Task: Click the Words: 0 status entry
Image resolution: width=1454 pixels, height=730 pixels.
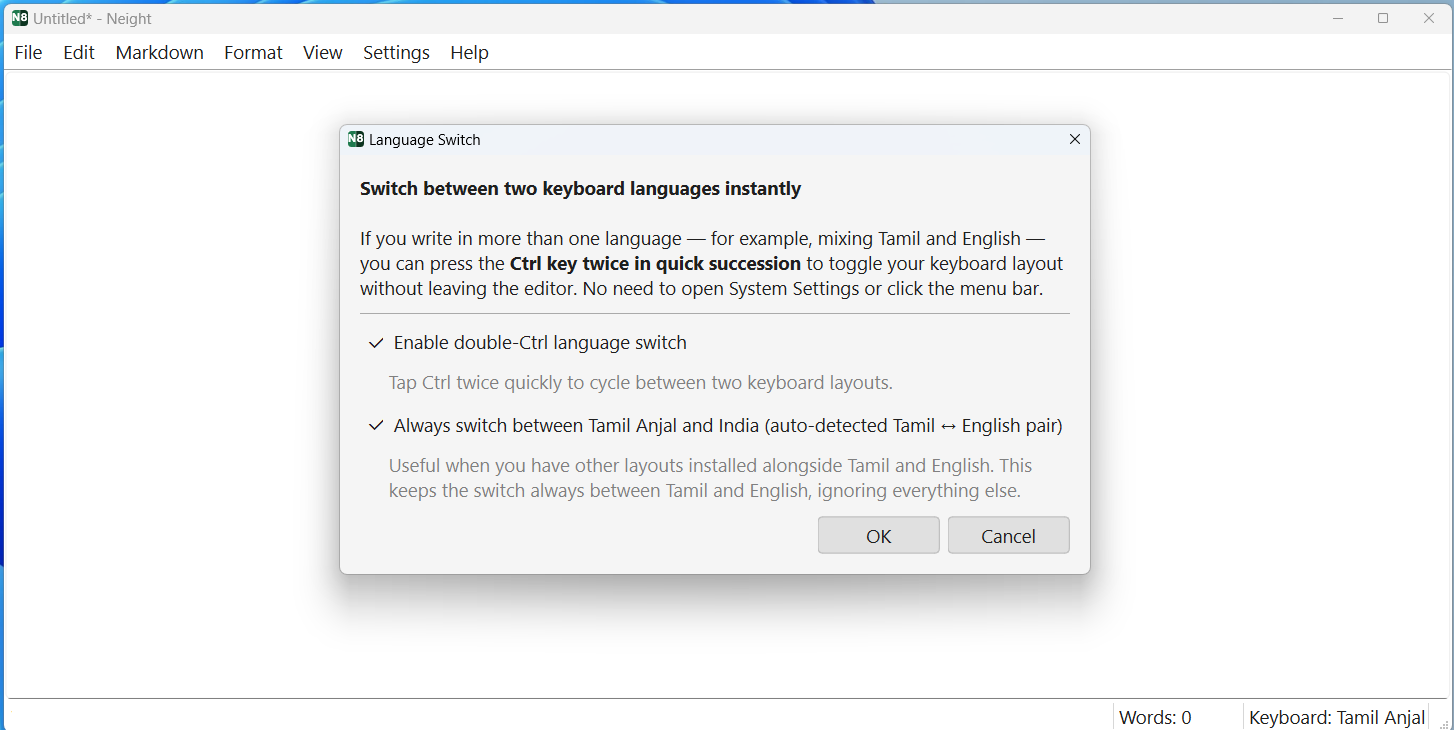Action: (1155, 717)
